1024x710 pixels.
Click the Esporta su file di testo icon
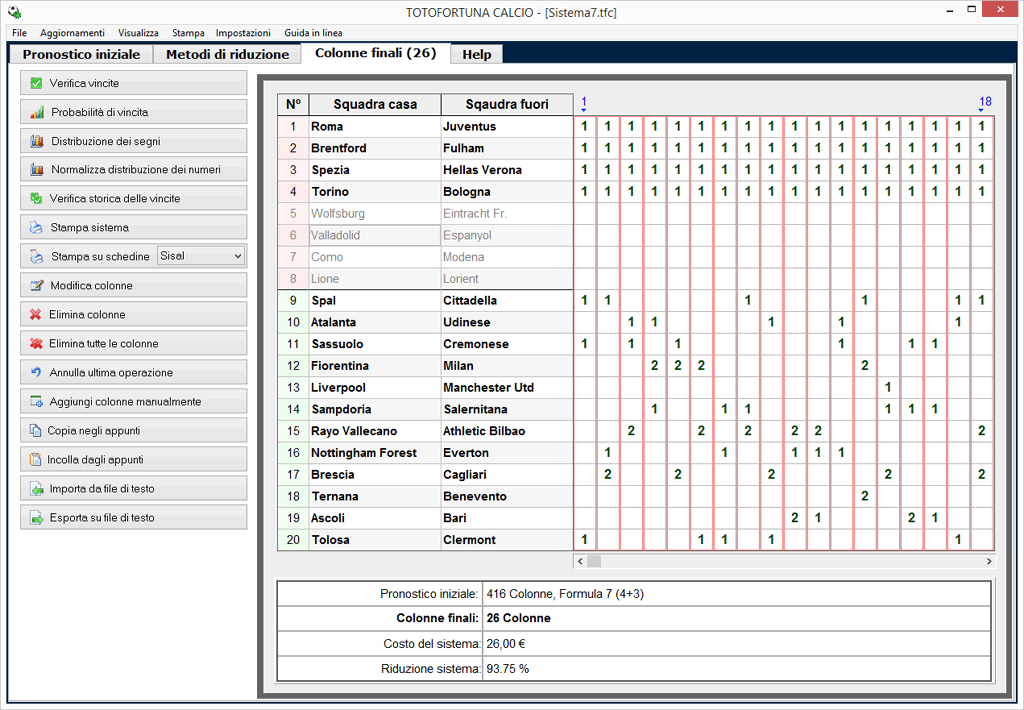[x=37, y=518]
